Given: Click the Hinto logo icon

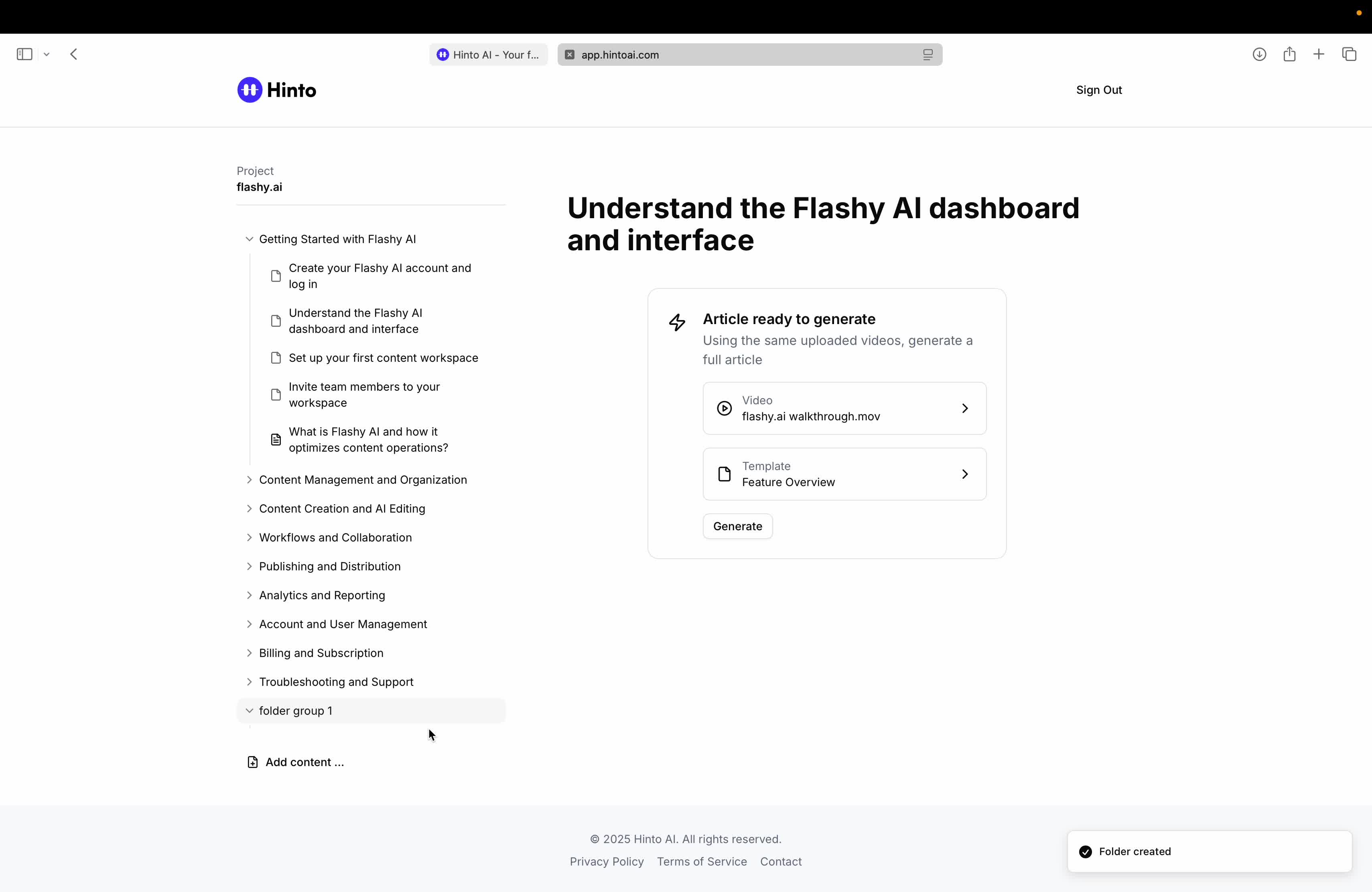Looking at the screenshot, I should click(x=250, y=90).
